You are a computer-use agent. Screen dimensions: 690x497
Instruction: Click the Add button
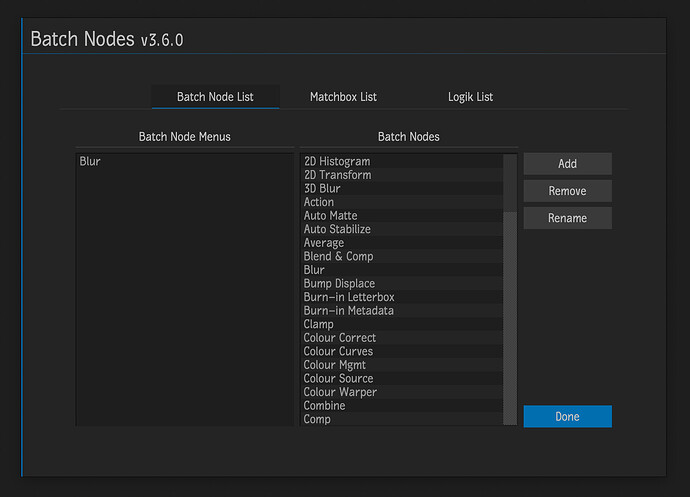coord(567,164)
